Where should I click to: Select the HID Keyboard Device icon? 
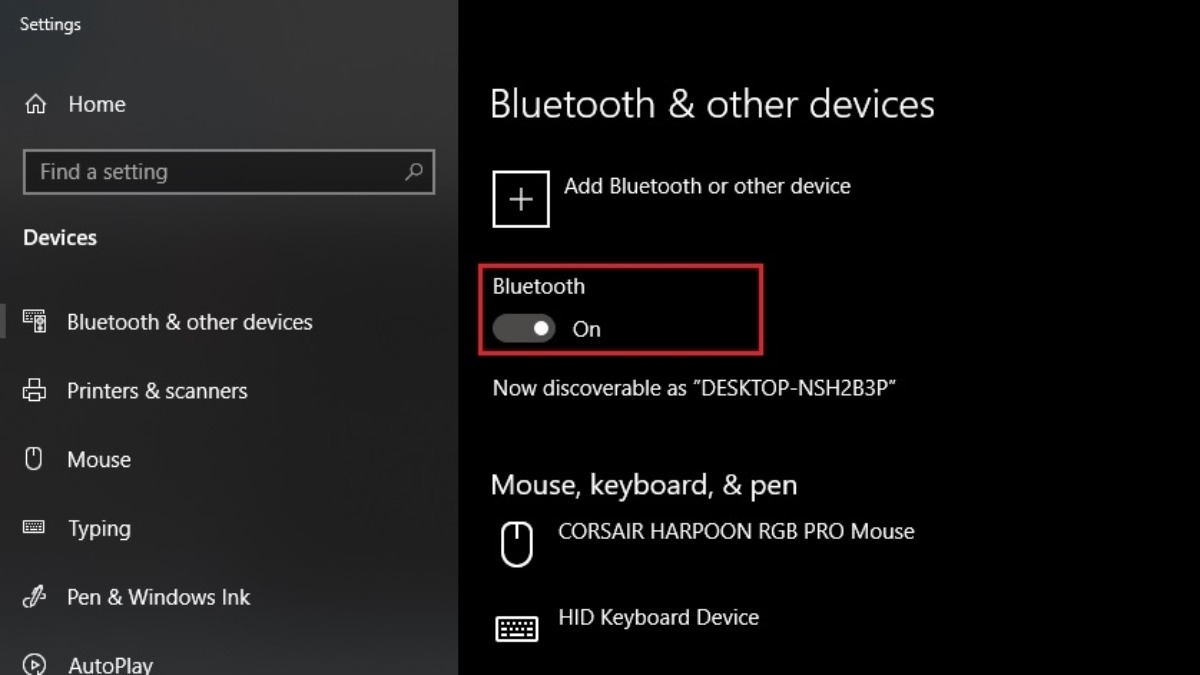tap(517, 628)
